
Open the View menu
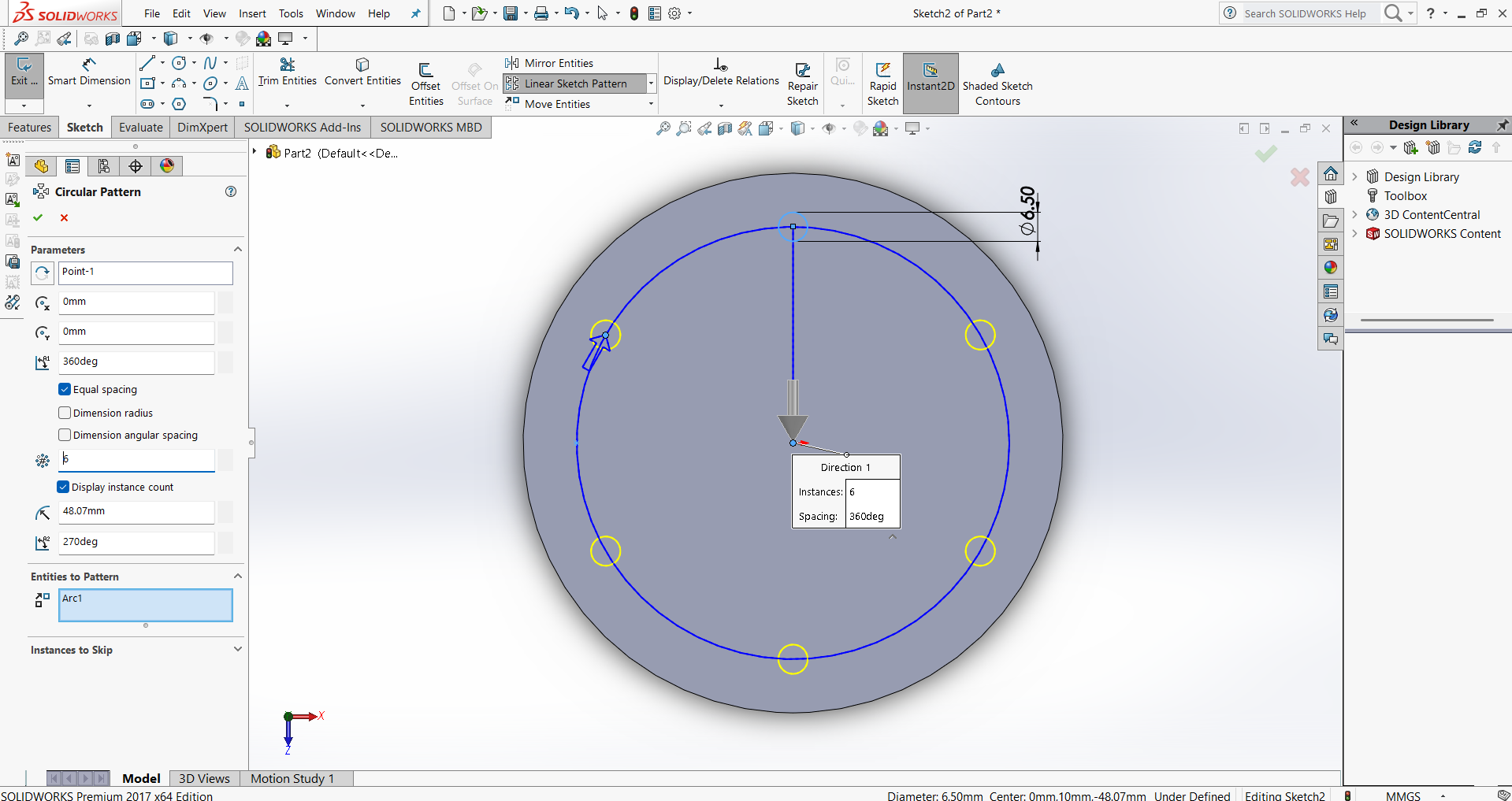214,13
